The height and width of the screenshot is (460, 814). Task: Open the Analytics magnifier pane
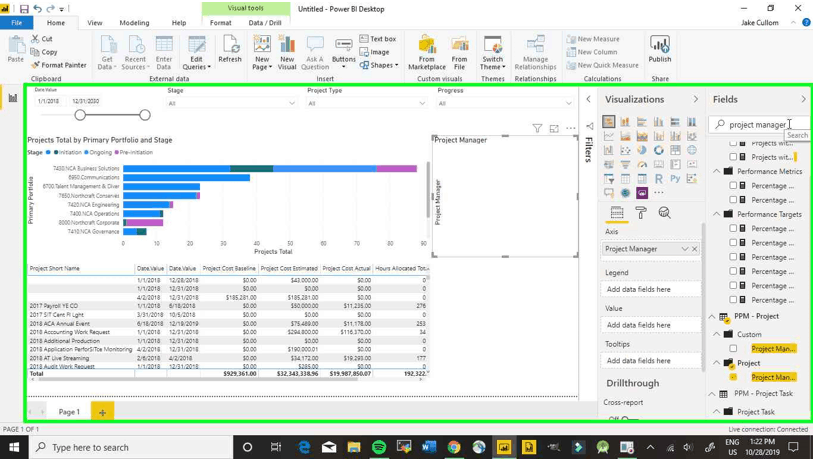click(x=664, y=212)
